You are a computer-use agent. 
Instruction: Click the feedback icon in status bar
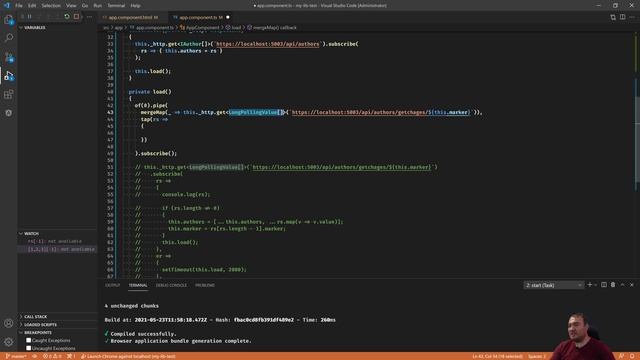pos(621,356)
